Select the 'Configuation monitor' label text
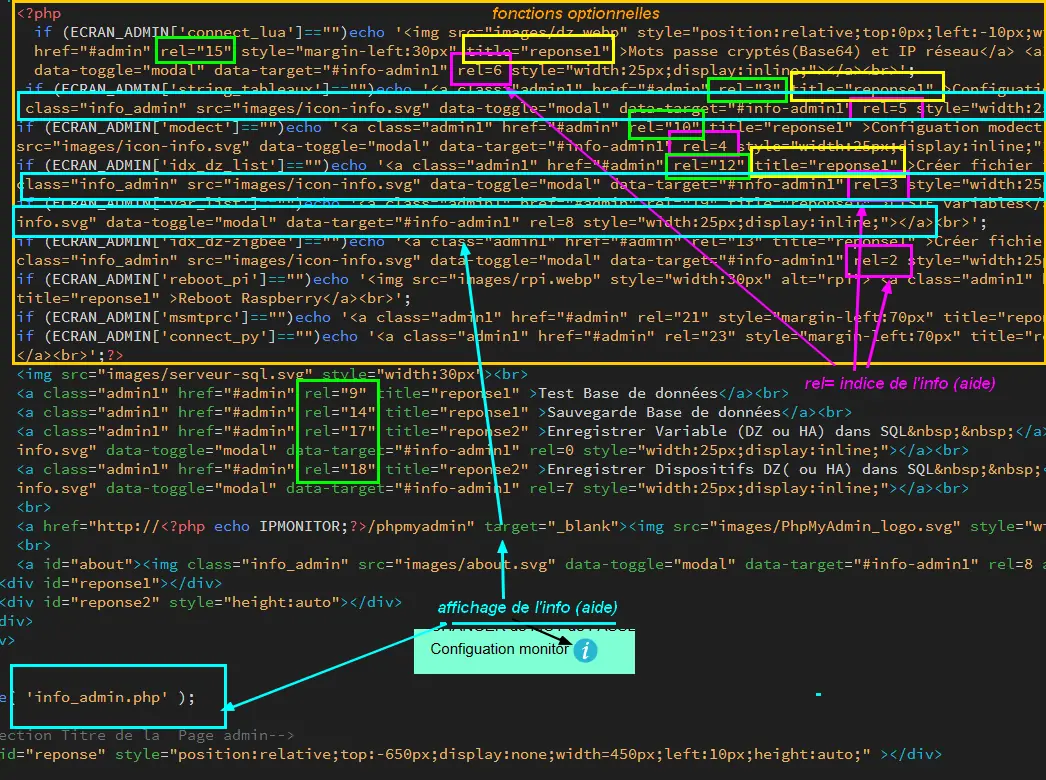This screenshot has width=1046, height=780. tap(500, 649)
